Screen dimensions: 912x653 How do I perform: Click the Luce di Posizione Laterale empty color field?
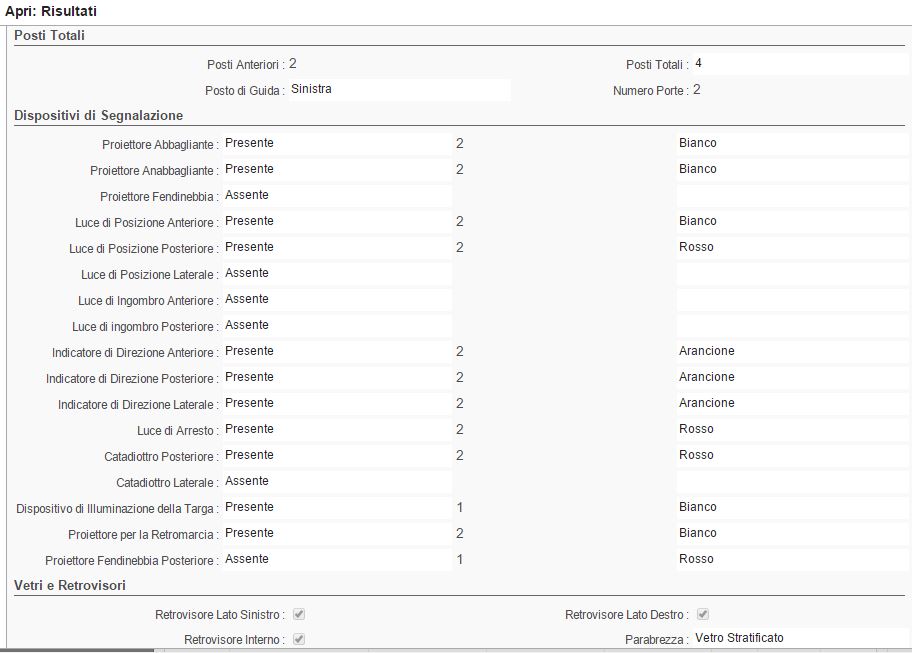coord(792,273)
